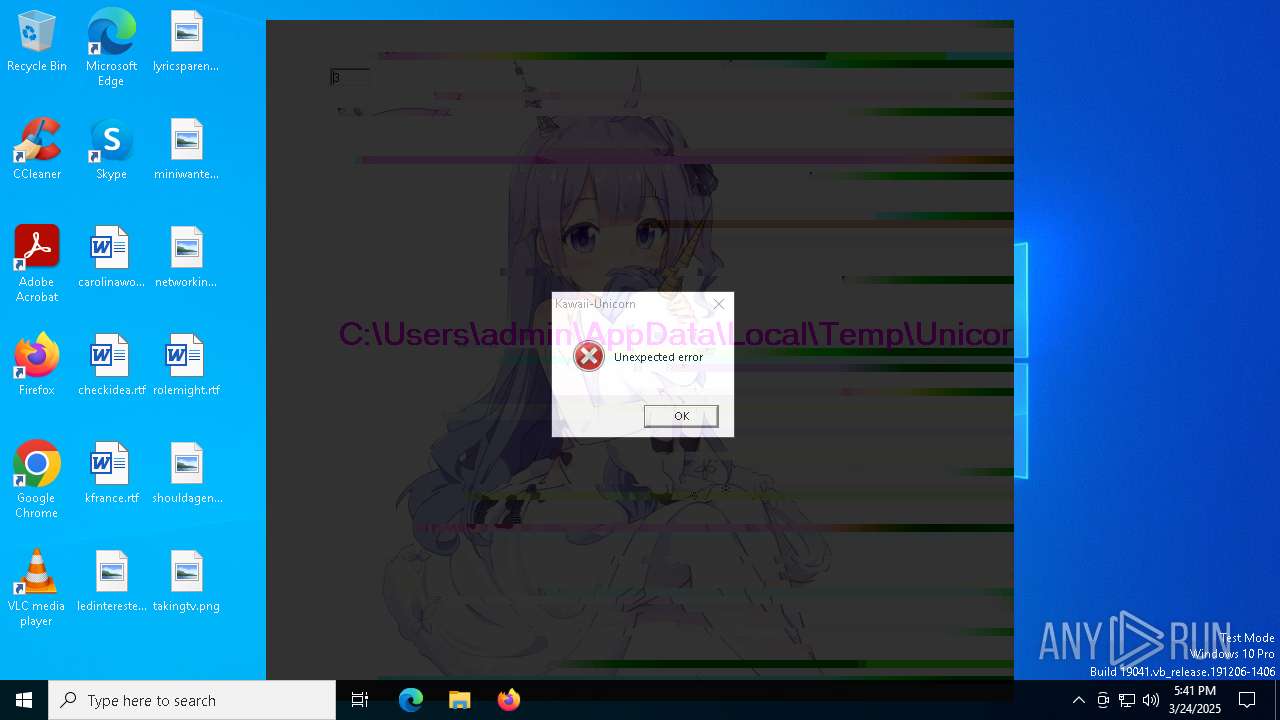Select the CCleaner desktop shortcut
The image size is (1280, 720).
tap(37, 149)
